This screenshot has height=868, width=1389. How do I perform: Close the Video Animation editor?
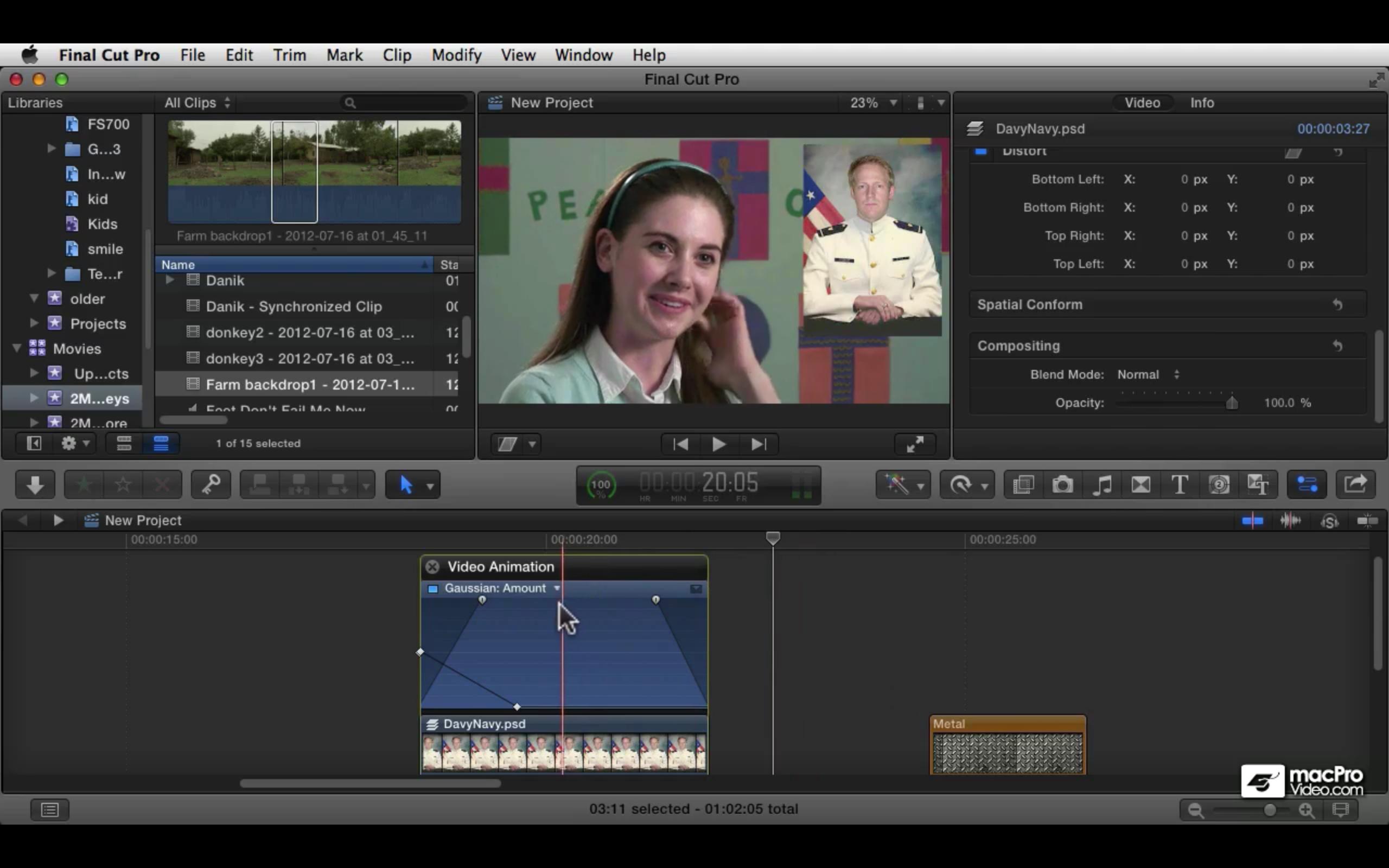432,567
